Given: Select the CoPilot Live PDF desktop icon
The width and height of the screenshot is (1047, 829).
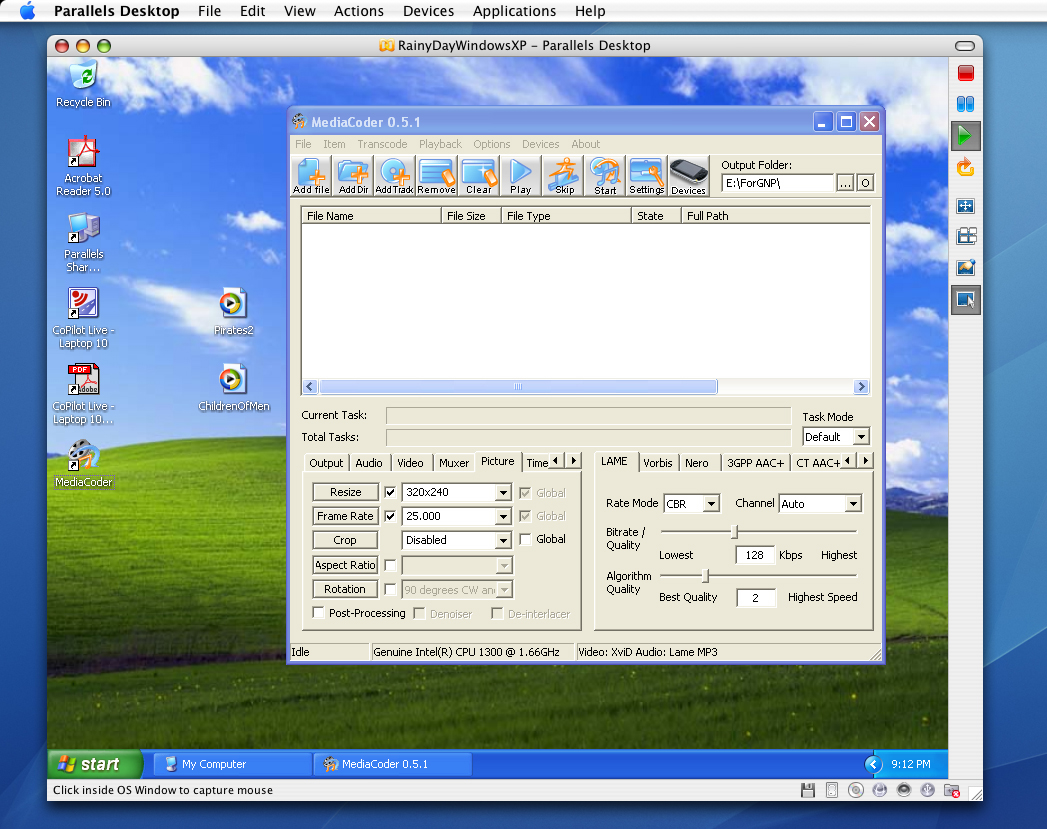Looking at the screenshot, I should (83, 395).
